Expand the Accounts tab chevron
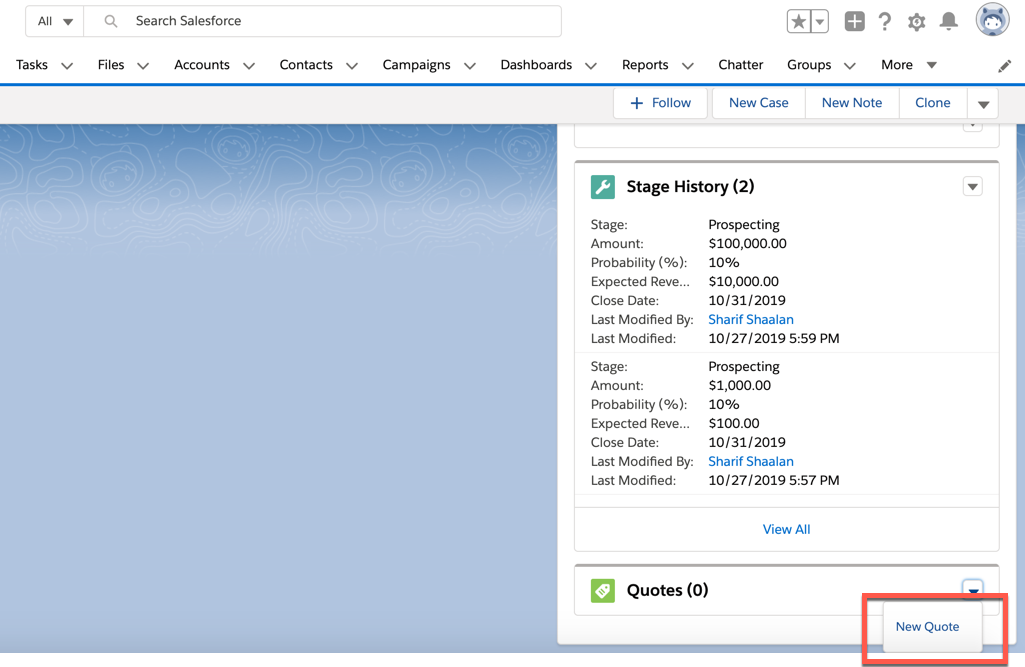The height and width of the screenshot is (667, 1025). [x=249, y=65]
